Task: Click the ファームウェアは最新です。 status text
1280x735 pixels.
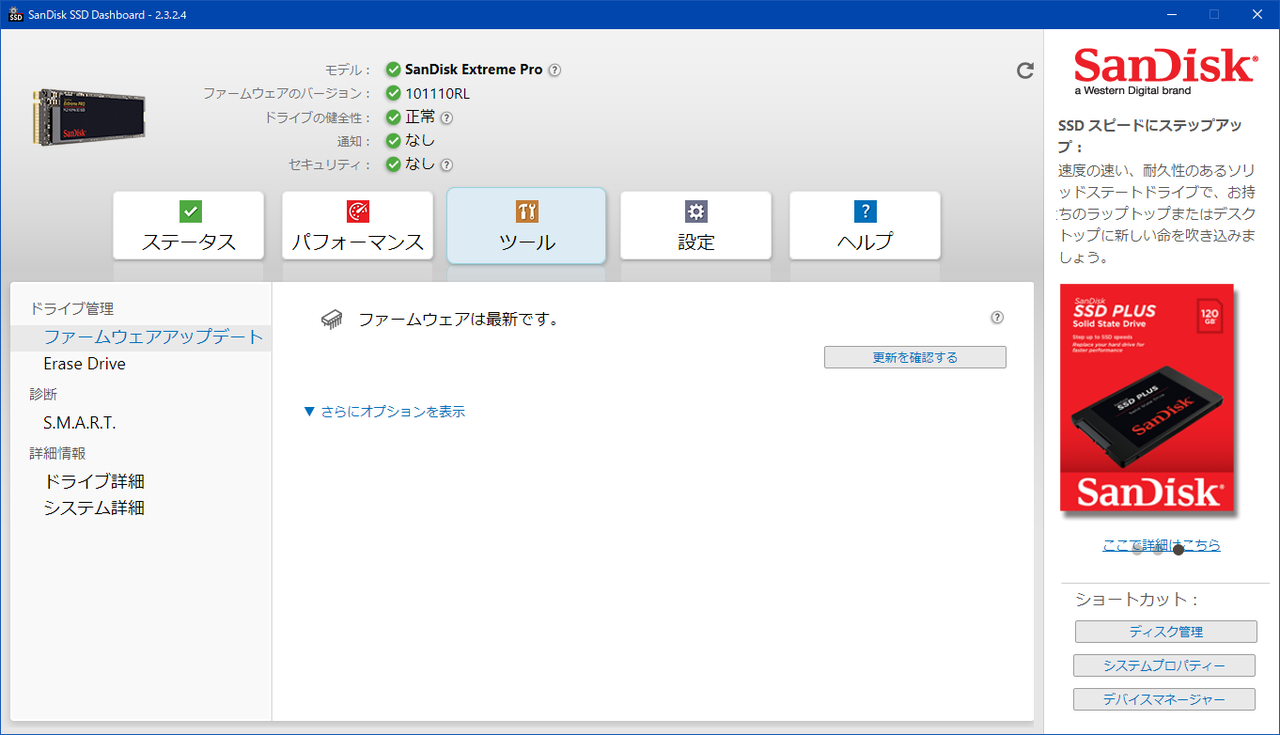Action: pos(458,320)
